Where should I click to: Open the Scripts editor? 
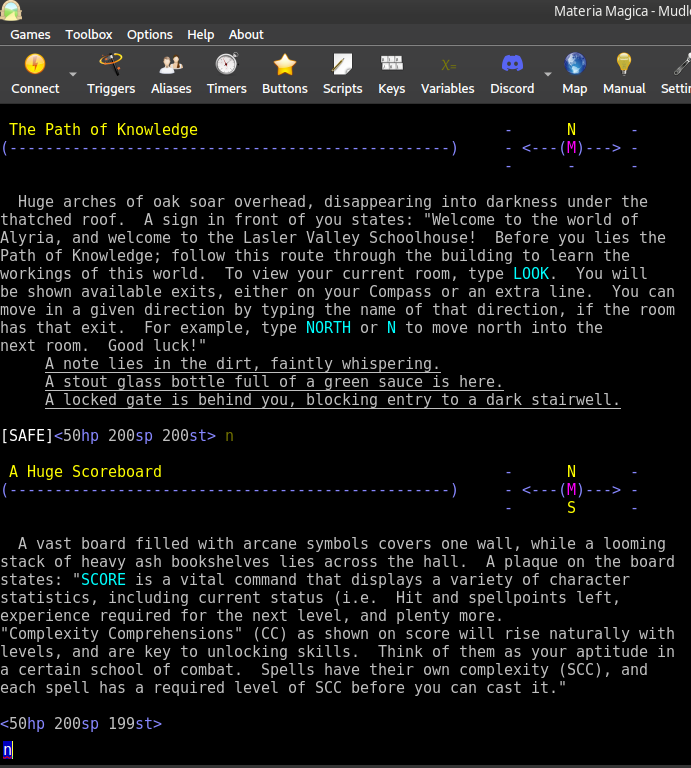click(343, 66)
